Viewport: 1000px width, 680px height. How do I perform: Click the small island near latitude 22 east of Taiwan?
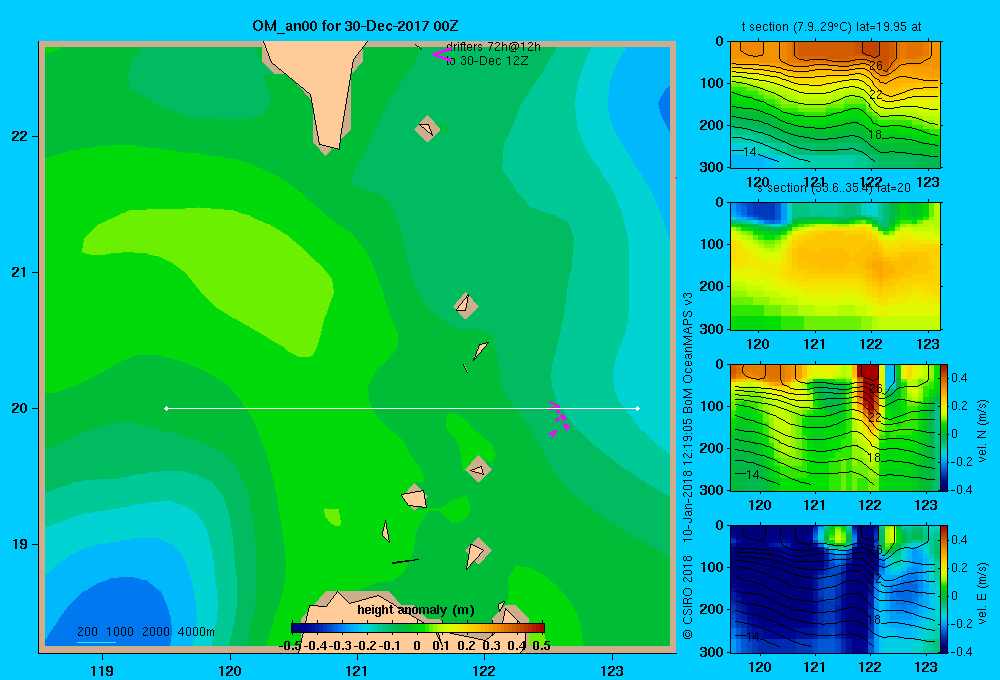coord(427,128)
